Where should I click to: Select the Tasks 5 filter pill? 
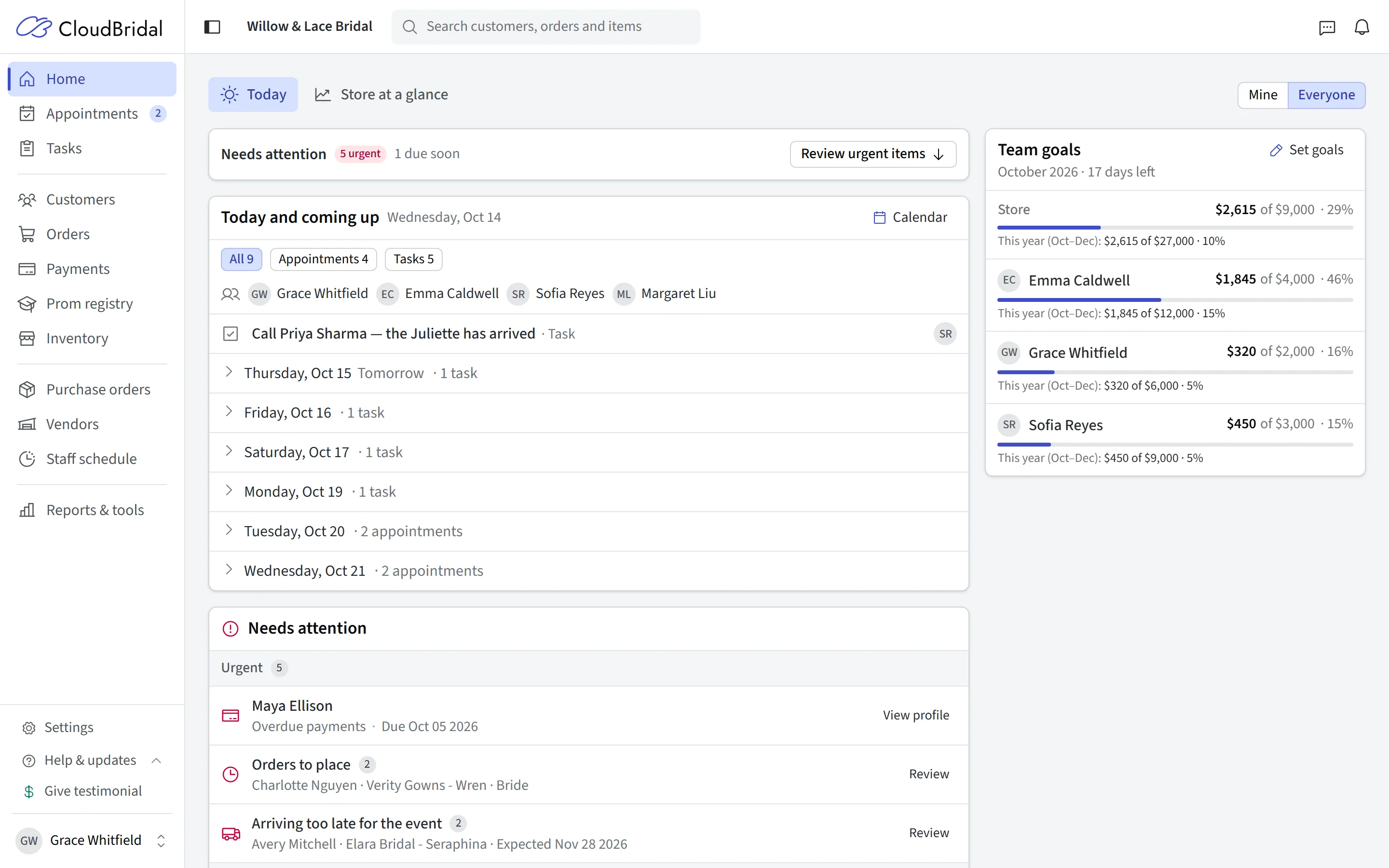point(413,259)
